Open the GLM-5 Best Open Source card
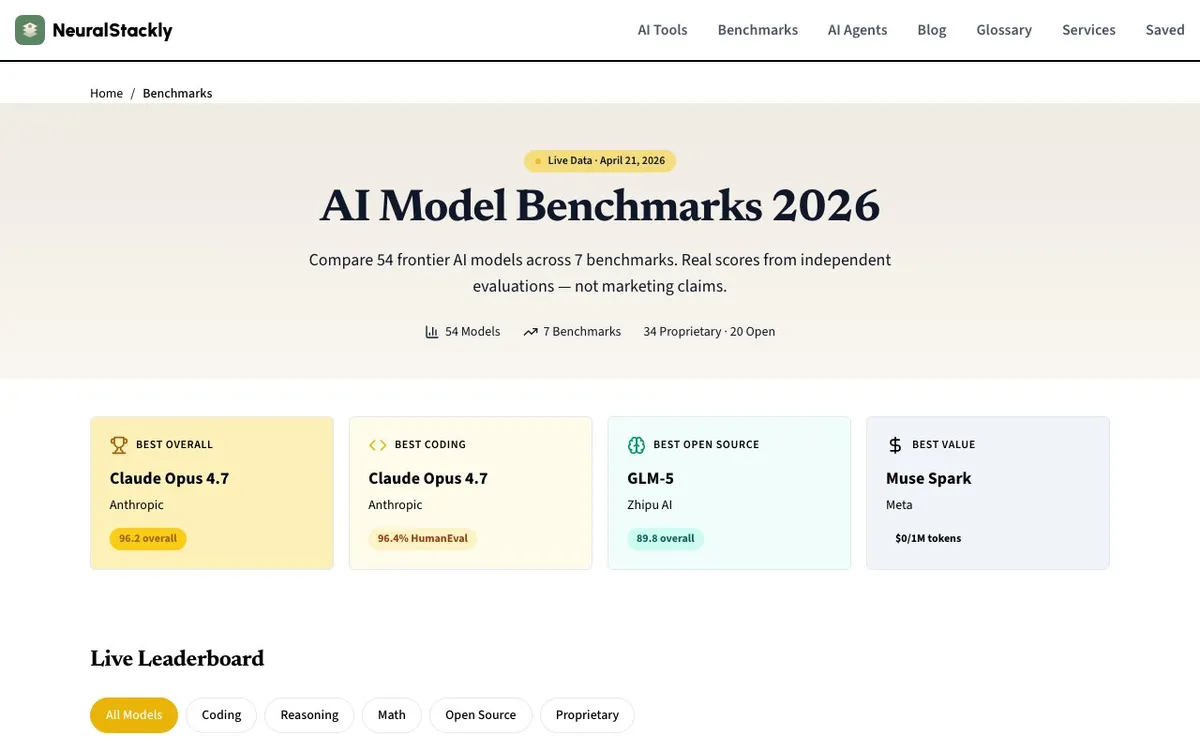1200x750 pixels. point(729,493)
